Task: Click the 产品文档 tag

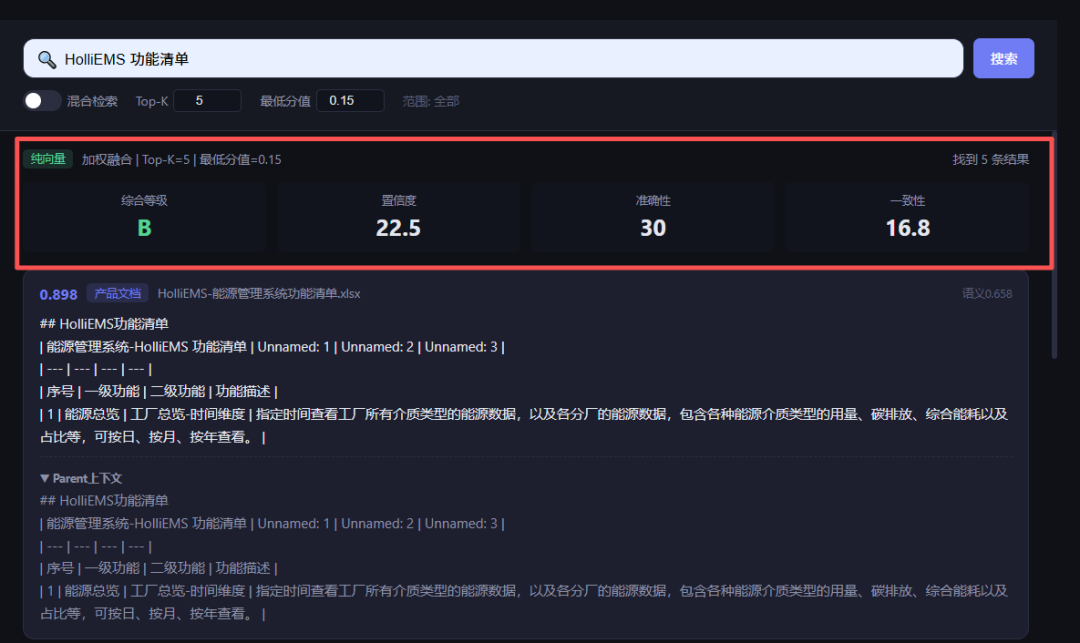Action: click(117, 293)
